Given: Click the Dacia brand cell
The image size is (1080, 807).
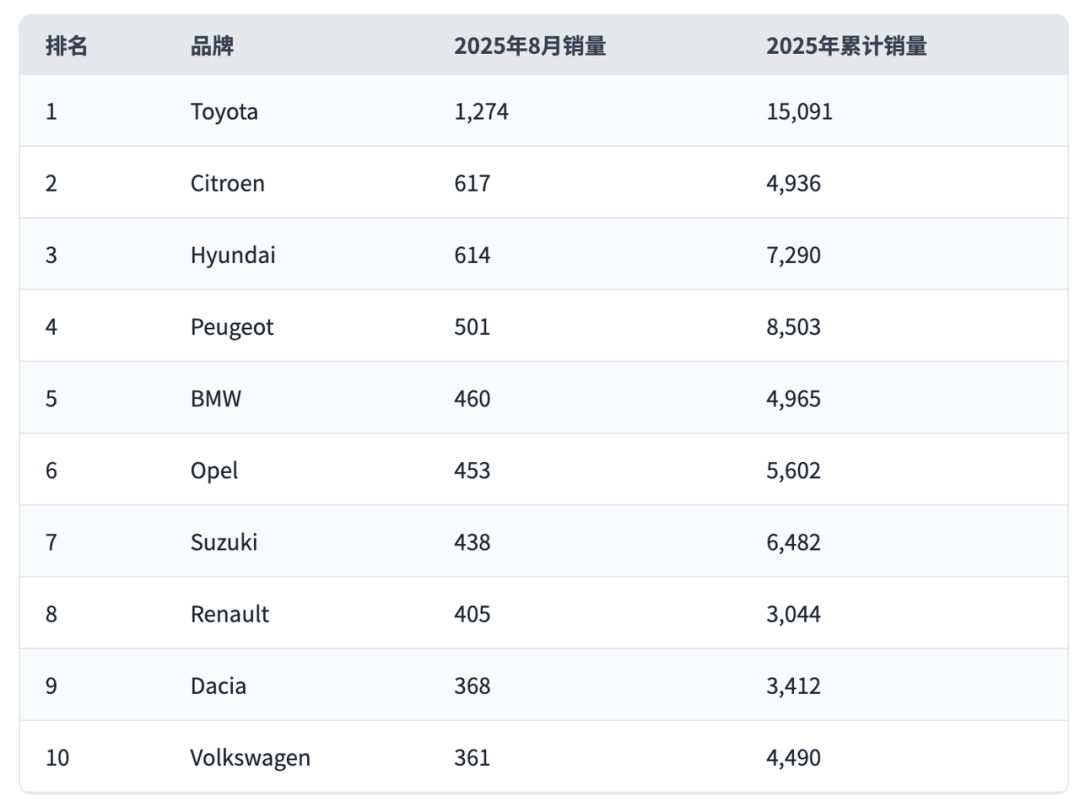Looking at the screenshot, I should [218, 686].
